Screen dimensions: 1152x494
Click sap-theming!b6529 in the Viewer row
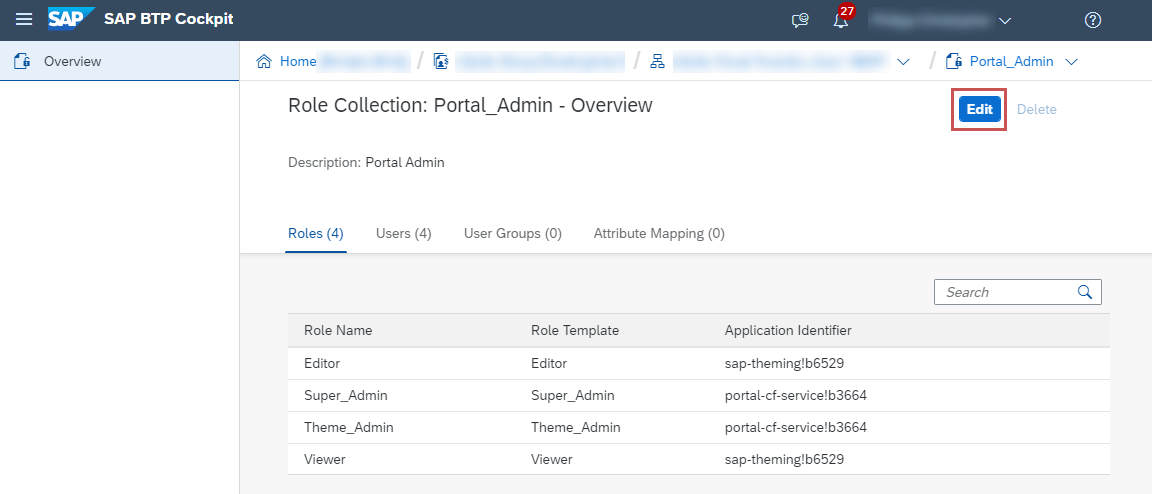click(784, 459)
